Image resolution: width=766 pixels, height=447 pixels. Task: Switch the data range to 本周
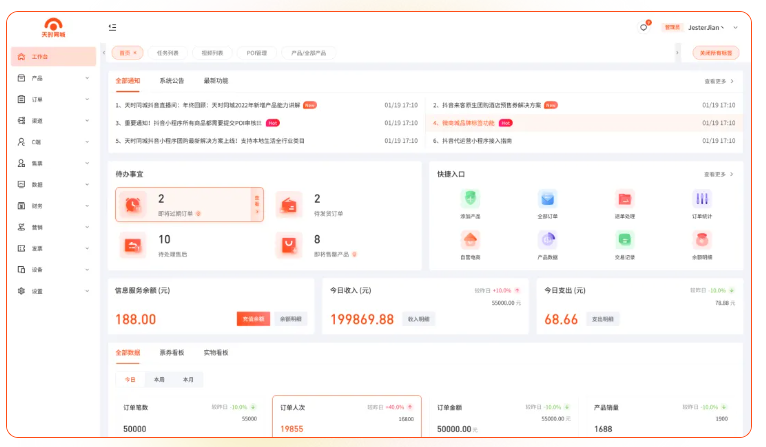(159, 380)
